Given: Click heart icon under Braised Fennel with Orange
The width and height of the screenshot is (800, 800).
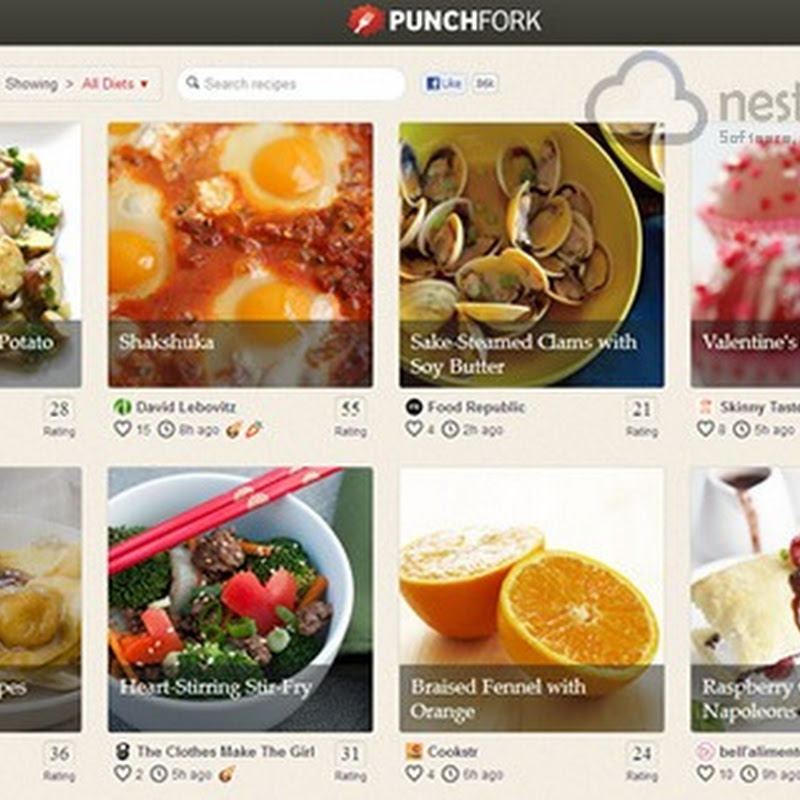Looking at the screenshot, I should (x=414, y=773).
